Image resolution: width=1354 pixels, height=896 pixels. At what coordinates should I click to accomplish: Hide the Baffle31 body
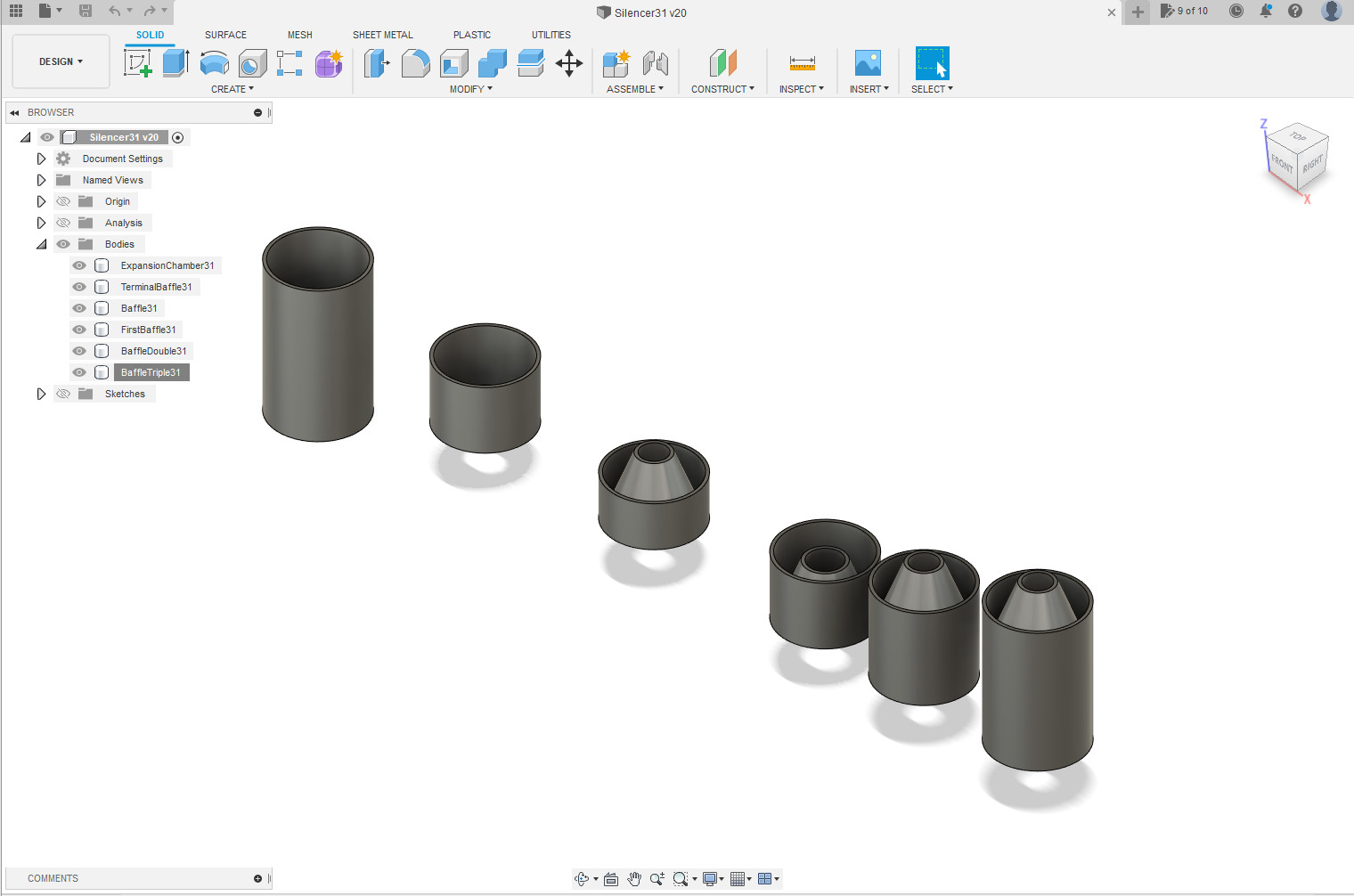pyautogui.click(x=79, y=308)
